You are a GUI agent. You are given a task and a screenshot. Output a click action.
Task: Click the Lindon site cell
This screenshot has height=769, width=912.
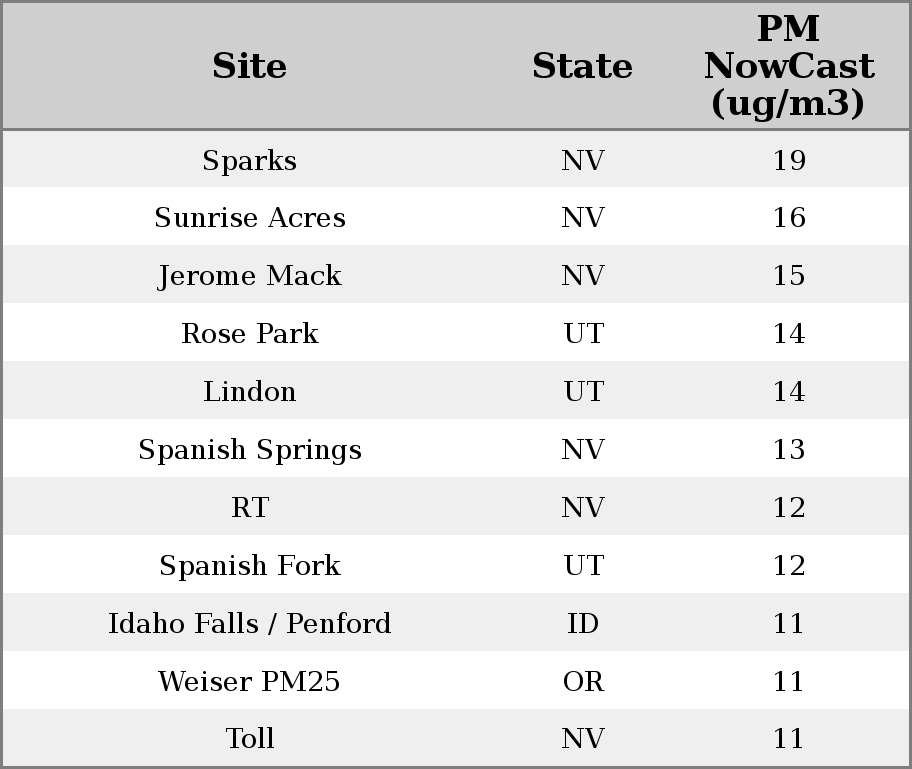[x=250, y=392]
